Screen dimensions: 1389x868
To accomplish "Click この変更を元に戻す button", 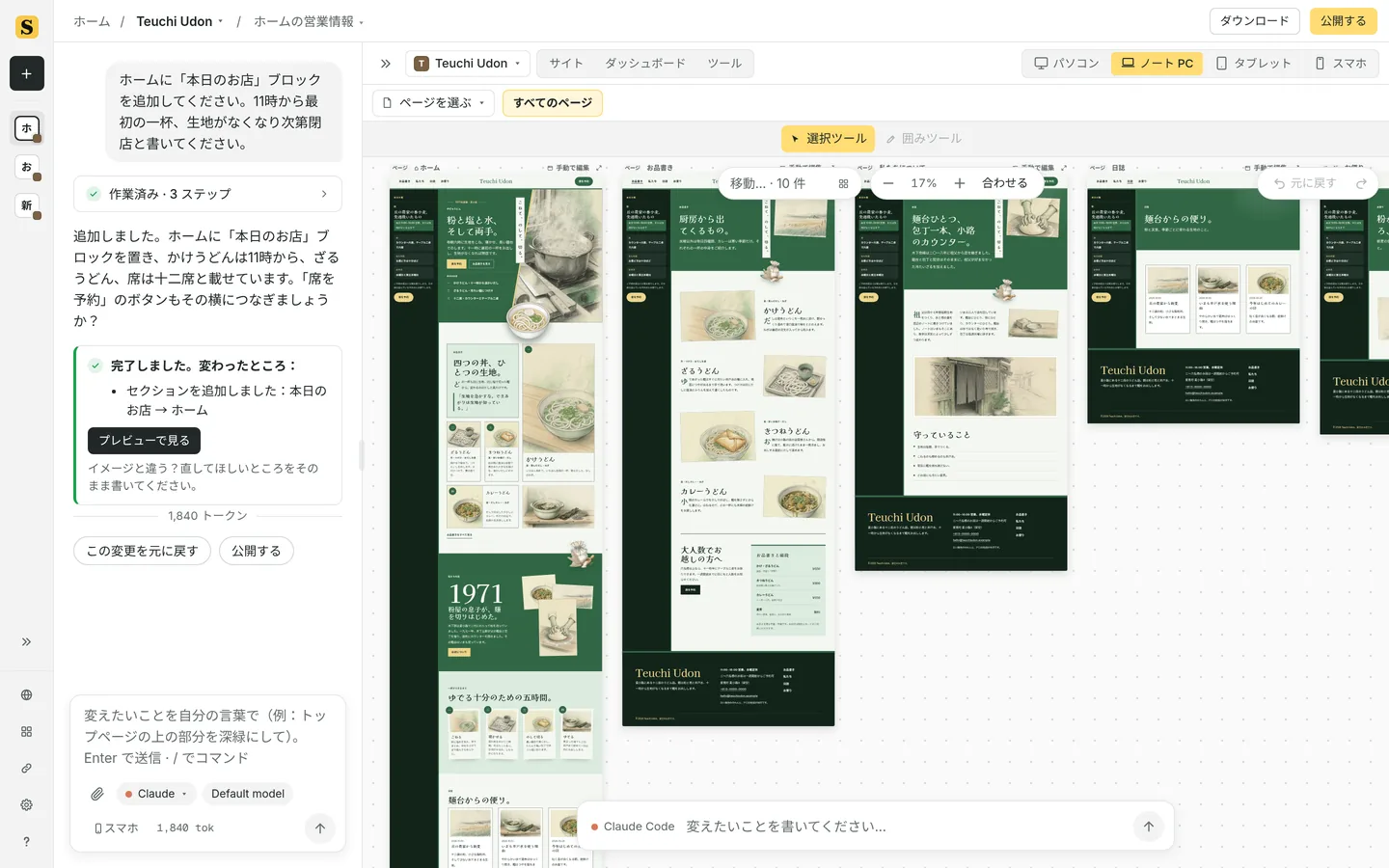I will [142, 551].
